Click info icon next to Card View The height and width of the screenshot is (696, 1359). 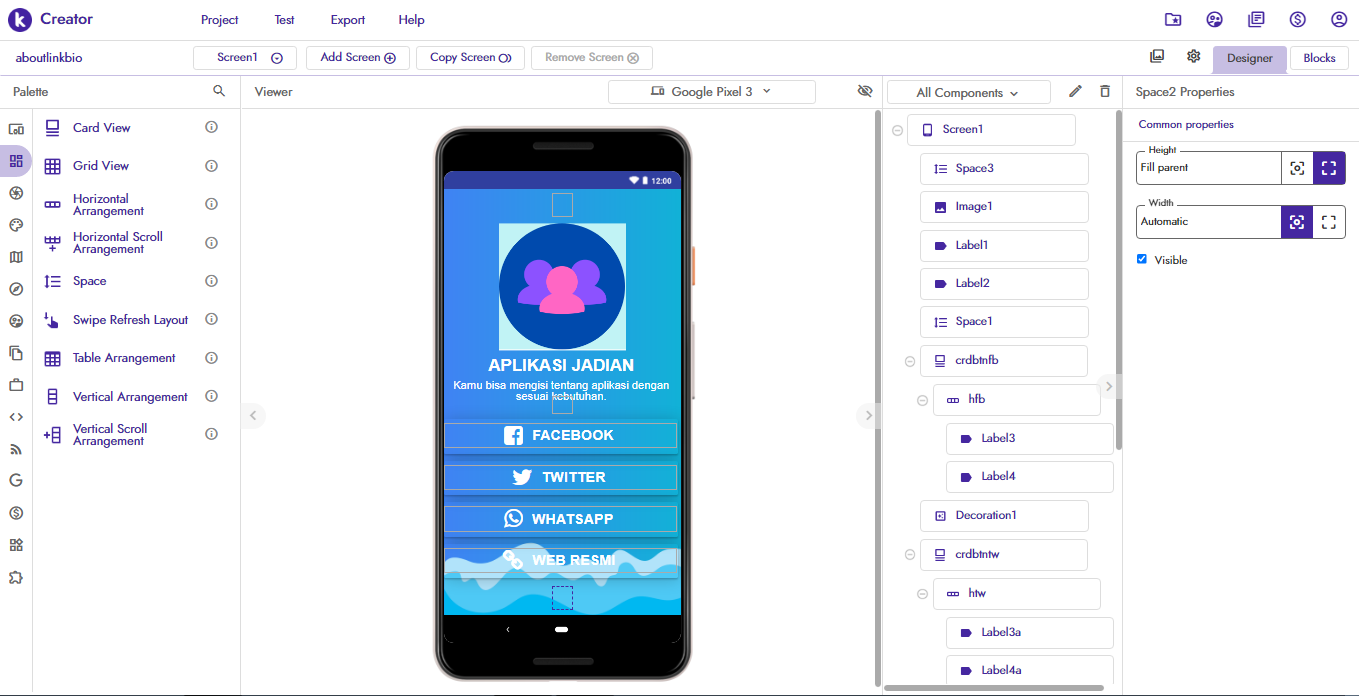[x=211, y=127]
